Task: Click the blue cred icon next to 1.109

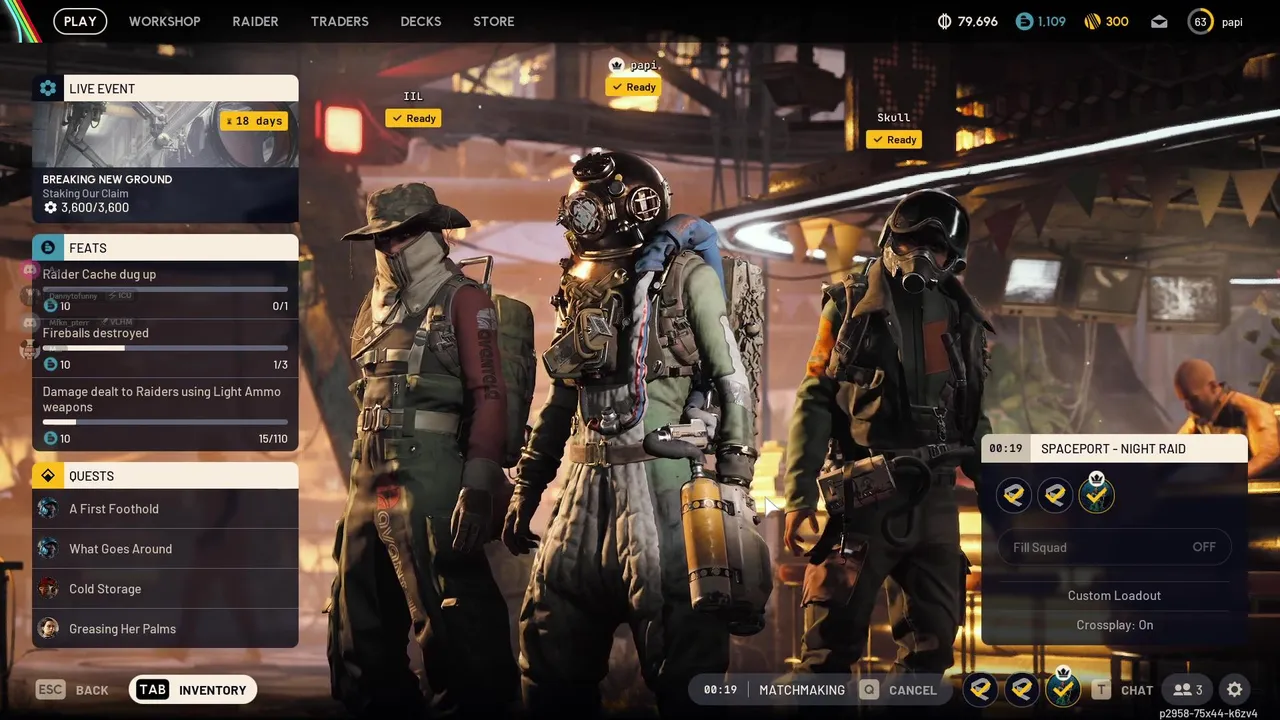Action: [1023, 21]
